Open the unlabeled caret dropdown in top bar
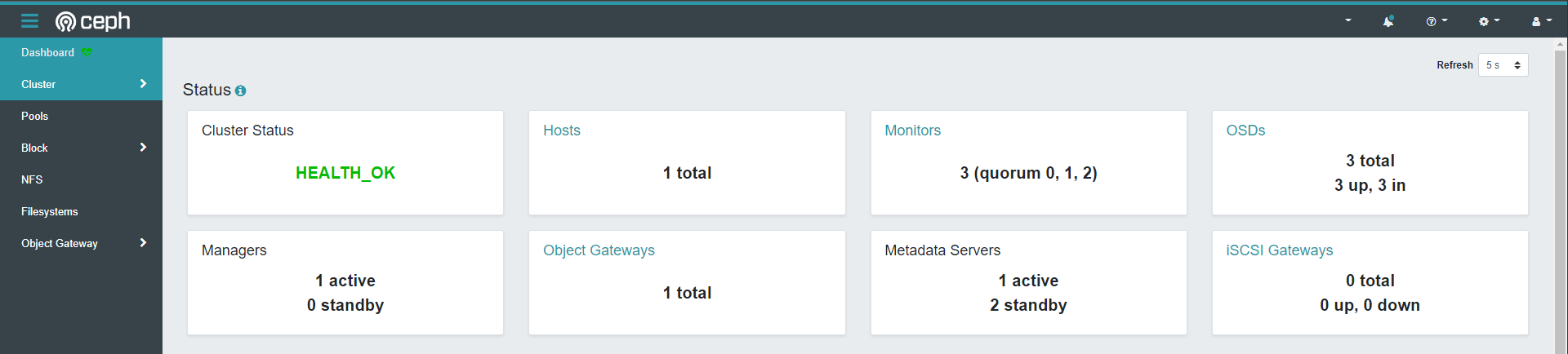Viewport: 1568px width, 354px height. point(1347,21)
